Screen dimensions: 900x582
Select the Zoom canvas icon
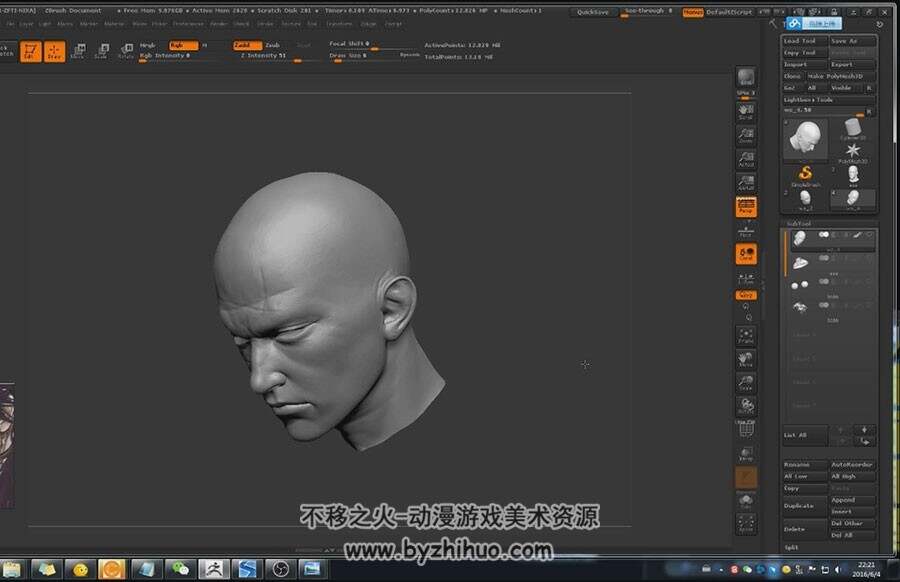click(746, 135)
